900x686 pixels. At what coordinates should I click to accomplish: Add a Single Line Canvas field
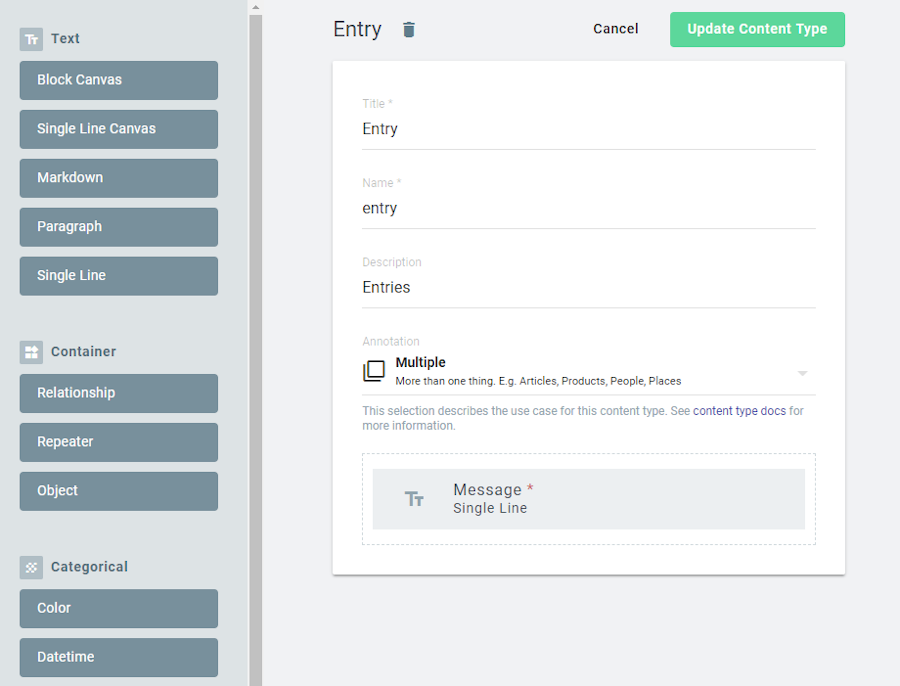(119, 129)
